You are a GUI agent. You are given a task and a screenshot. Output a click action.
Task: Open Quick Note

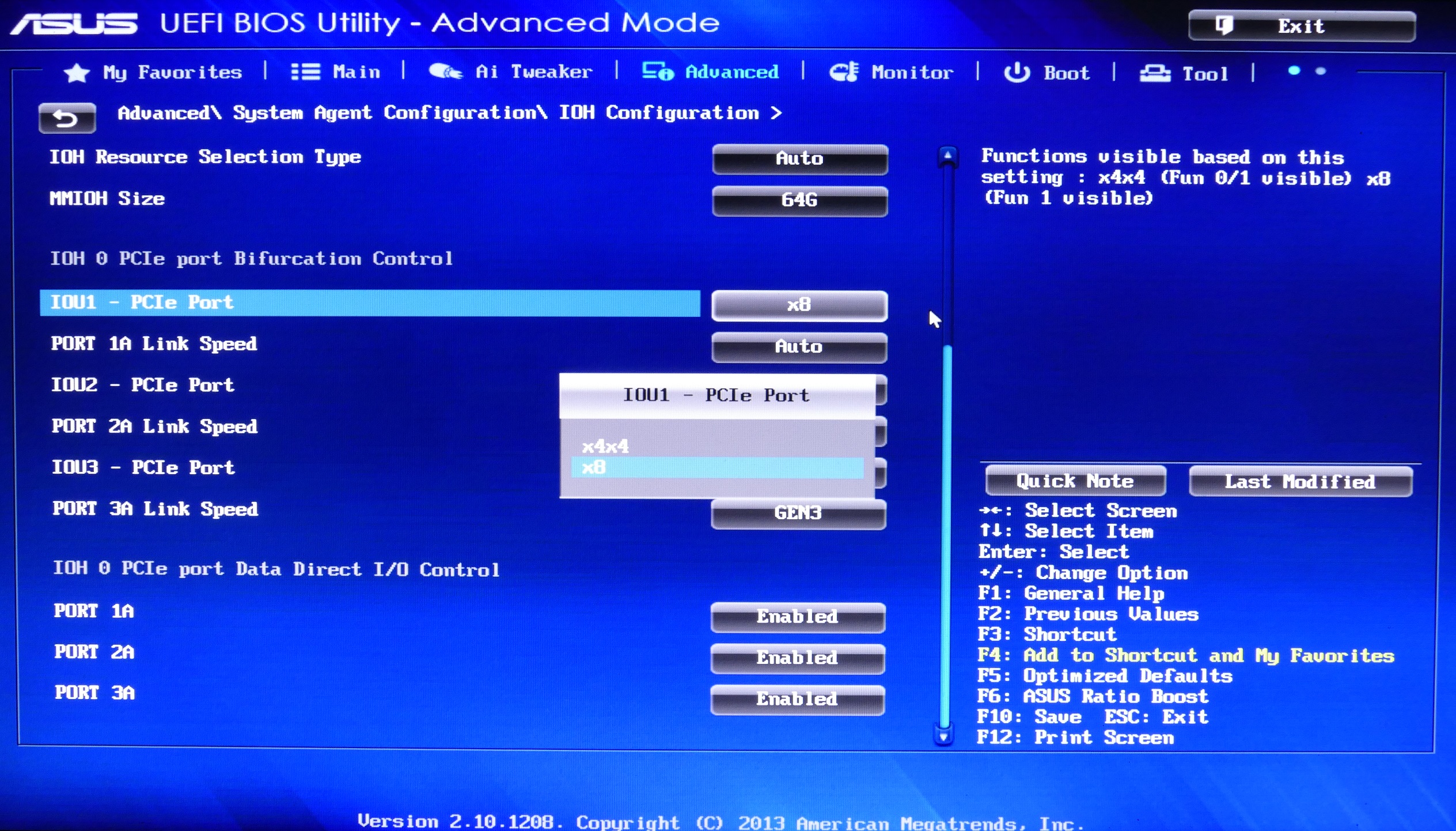point(1075,481)
